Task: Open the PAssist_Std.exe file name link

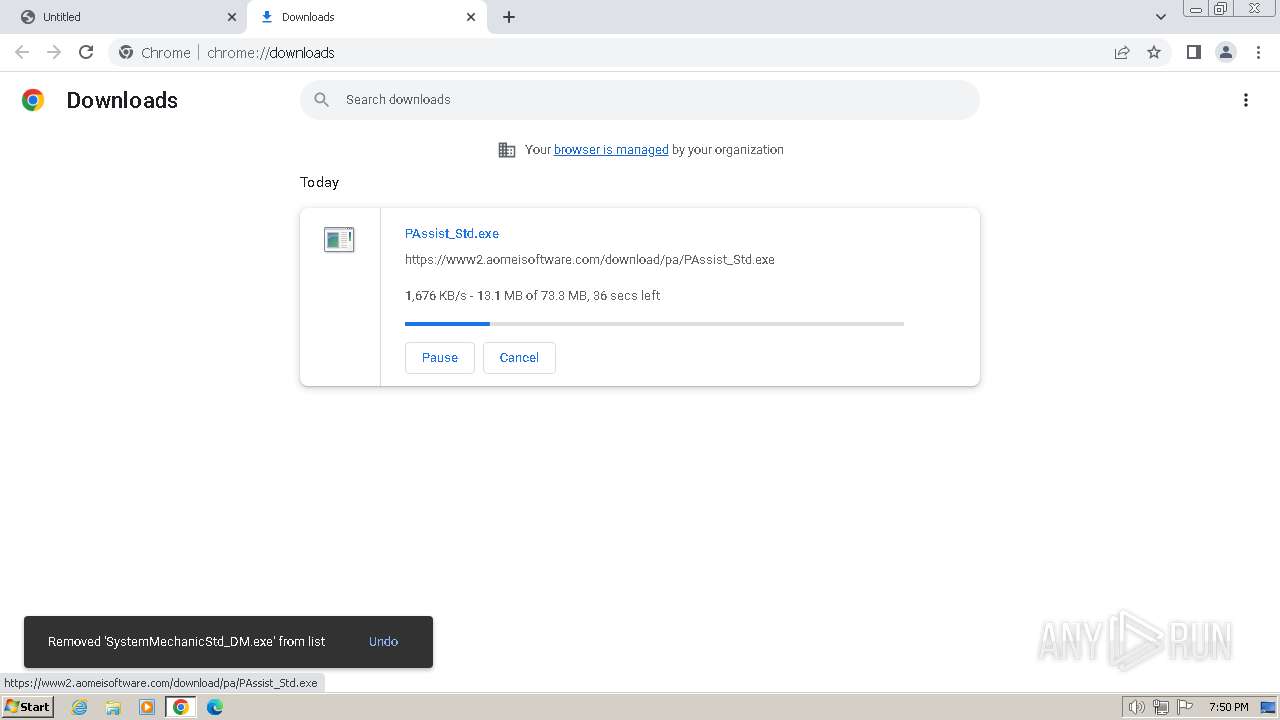Action: point(452,233)
